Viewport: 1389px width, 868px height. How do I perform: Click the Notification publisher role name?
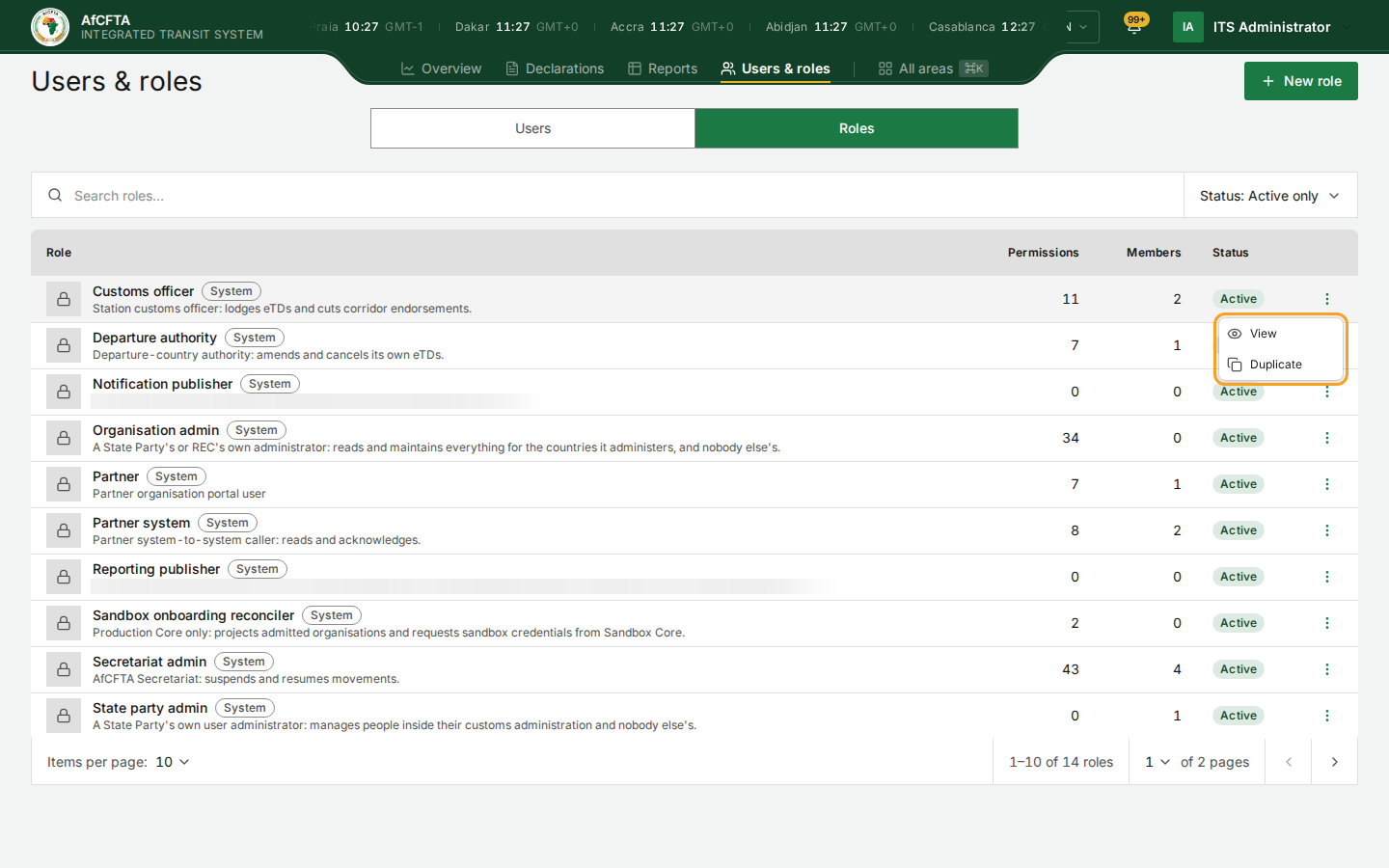point(162,384)
